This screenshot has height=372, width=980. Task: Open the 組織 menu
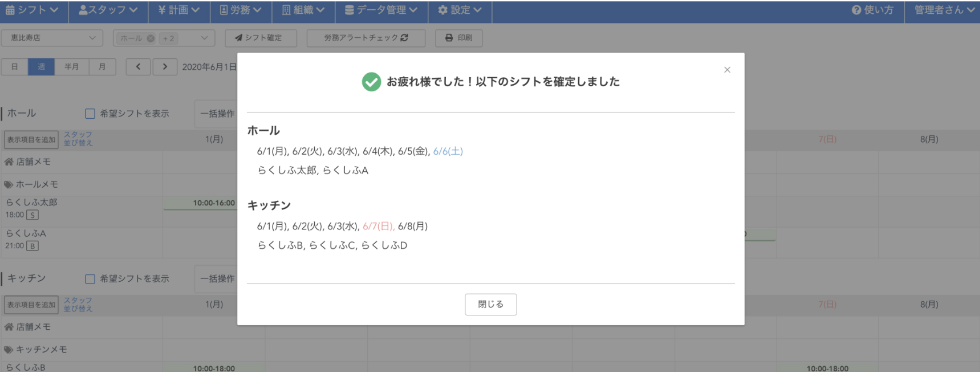303,11
